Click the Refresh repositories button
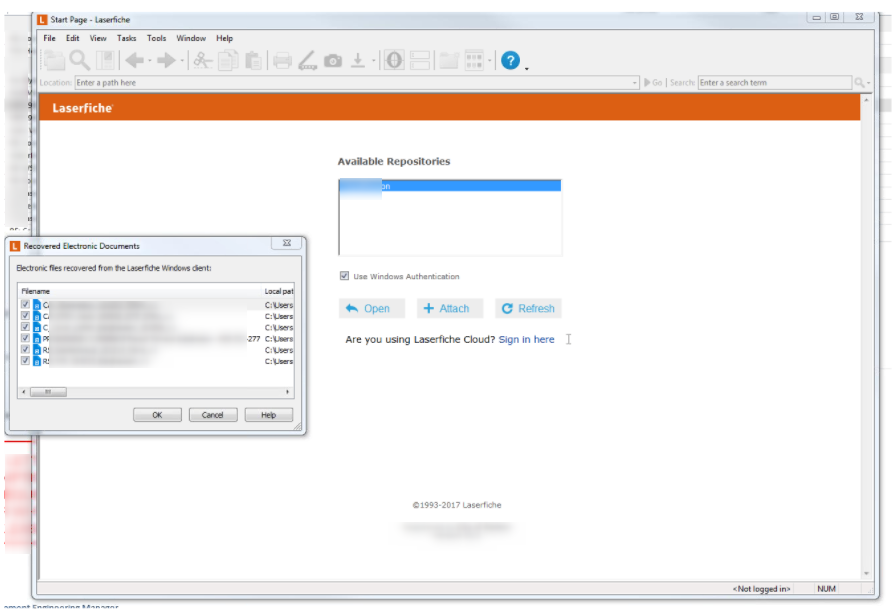The image size is (892, 609). [528, 308]
